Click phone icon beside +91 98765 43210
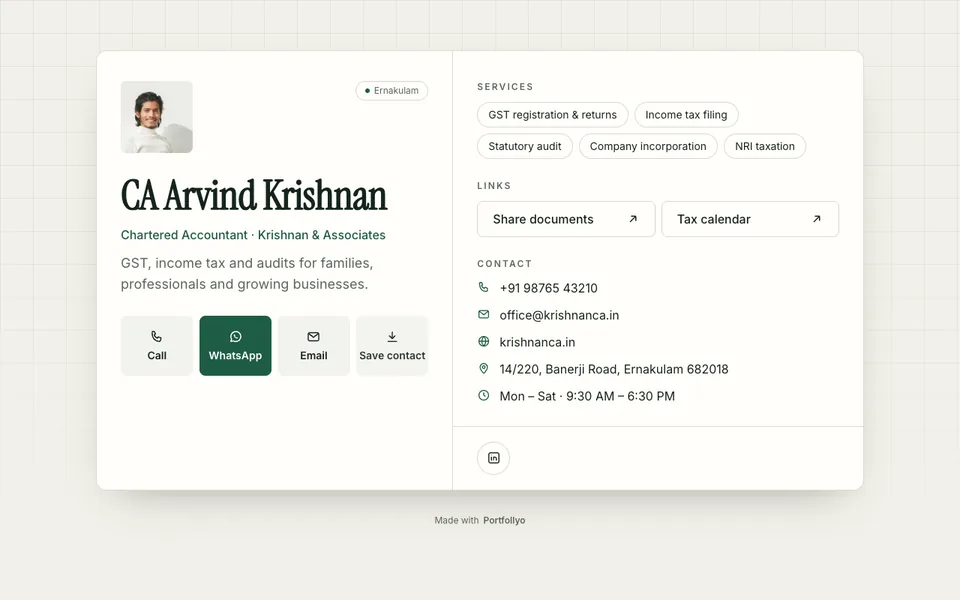 click(x=484, y=287)
